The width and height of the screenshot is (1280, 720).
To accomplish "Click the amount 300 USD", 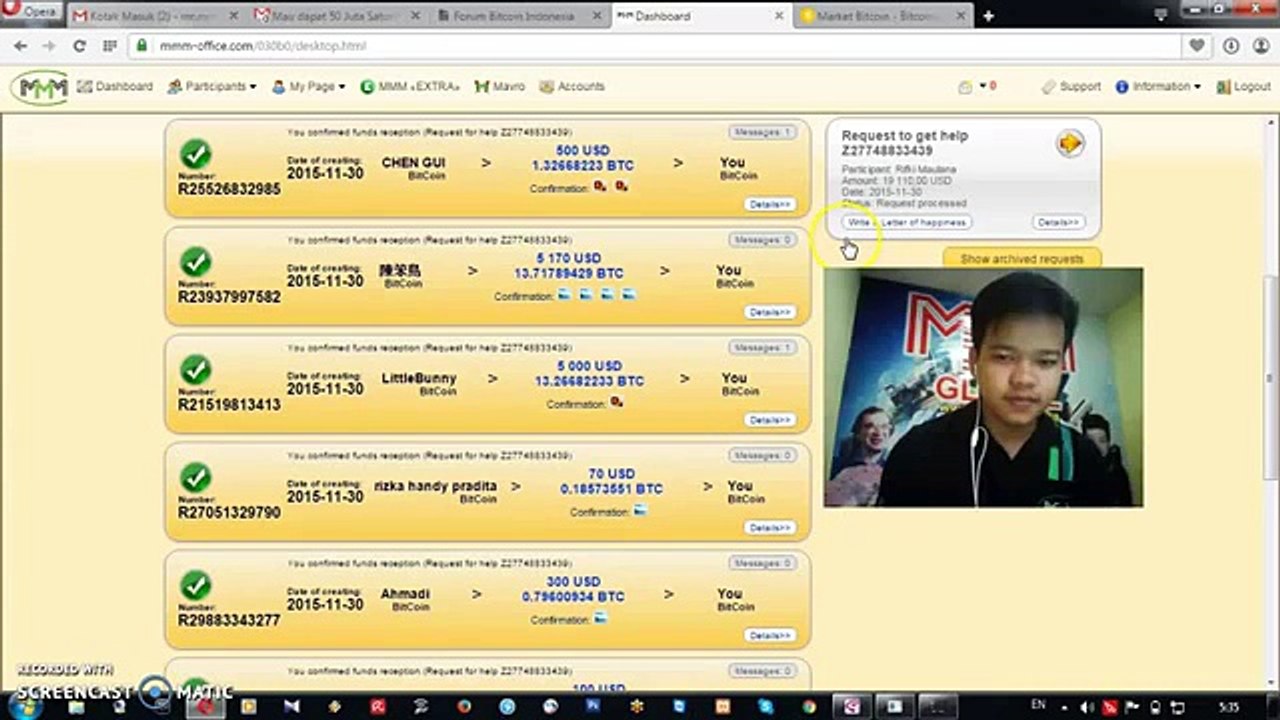I will click(573, 581).
